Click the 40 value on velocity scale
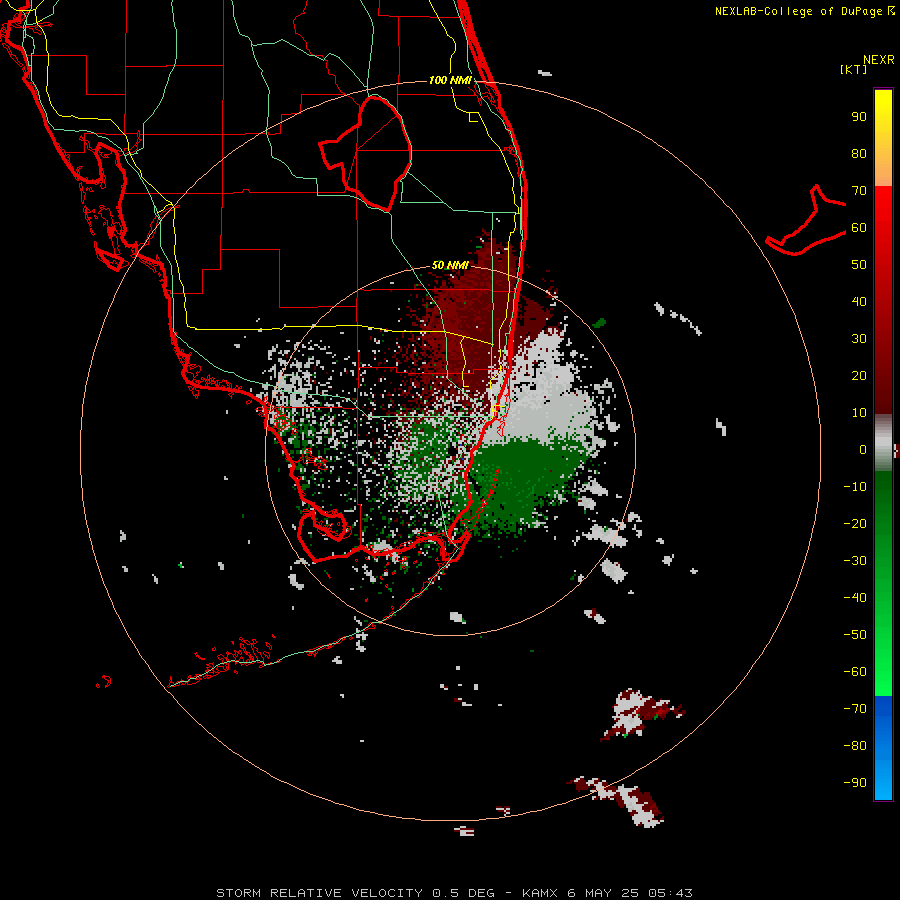The width and height of the screenshot is (900, 900). [x=859, y=302]
